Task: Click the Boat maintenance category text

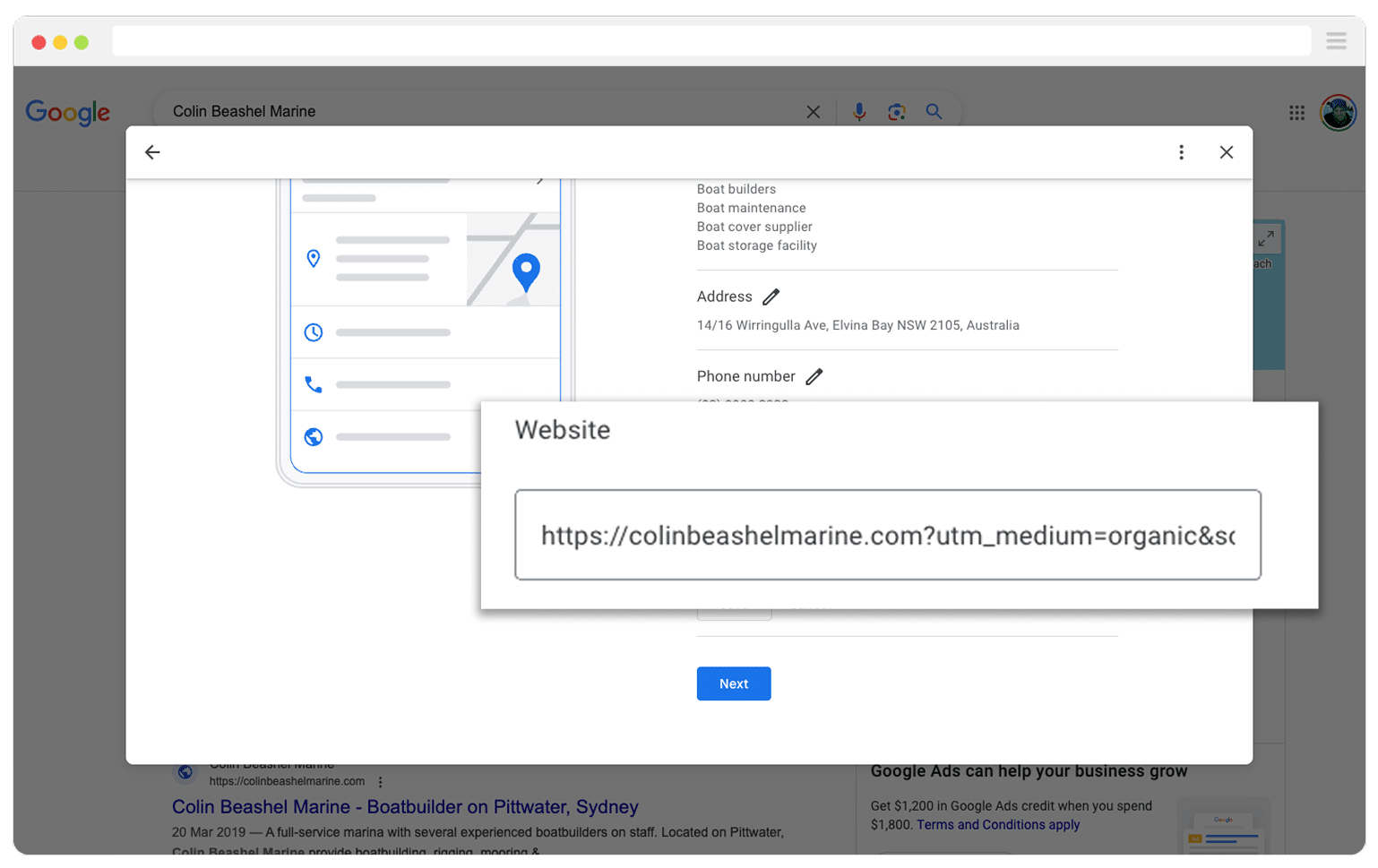Action: [752, 208]
